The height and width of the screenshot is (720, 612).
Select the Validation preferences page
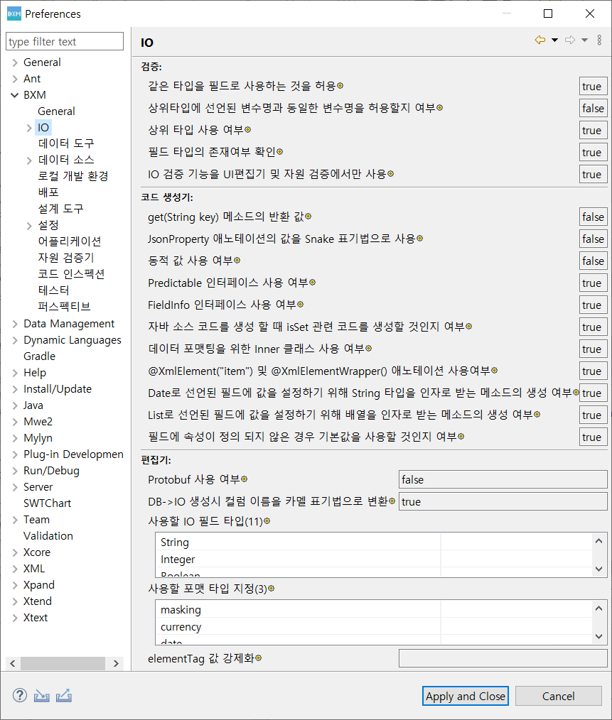coord(48,536)
